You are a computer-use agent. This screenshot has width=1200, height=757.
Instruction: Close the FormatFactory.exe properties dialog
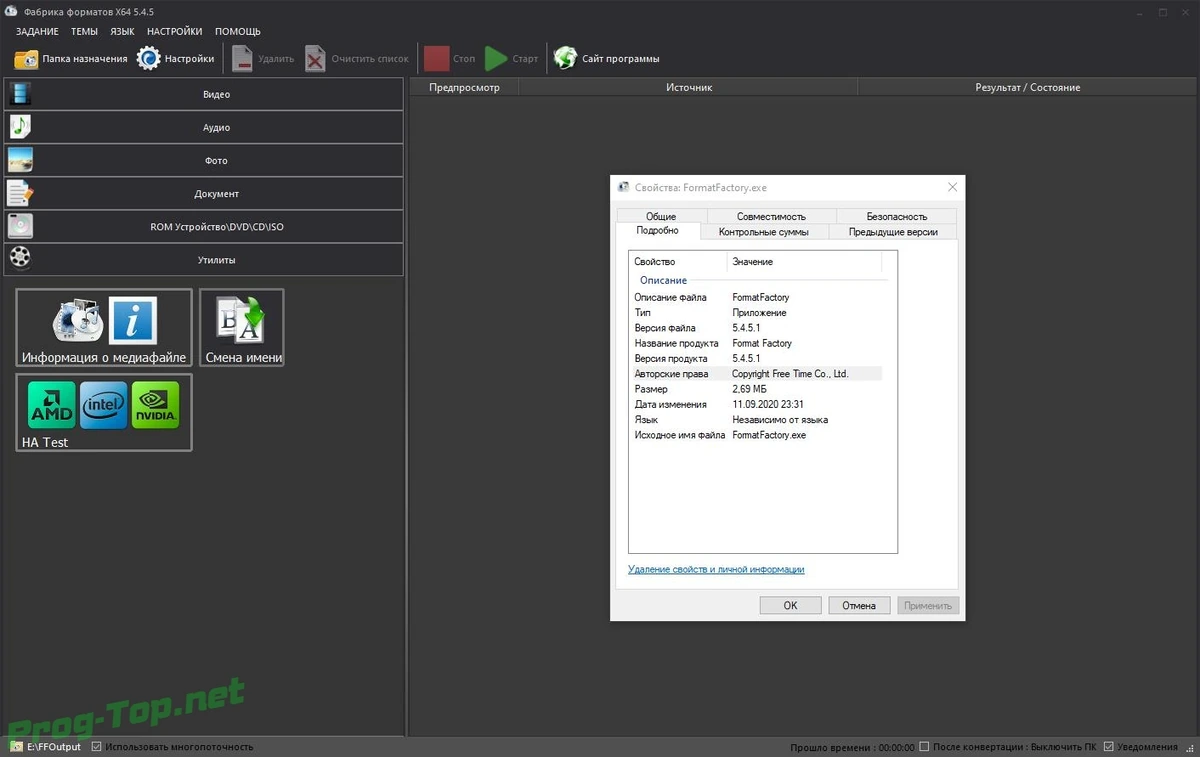coord(952,187)
